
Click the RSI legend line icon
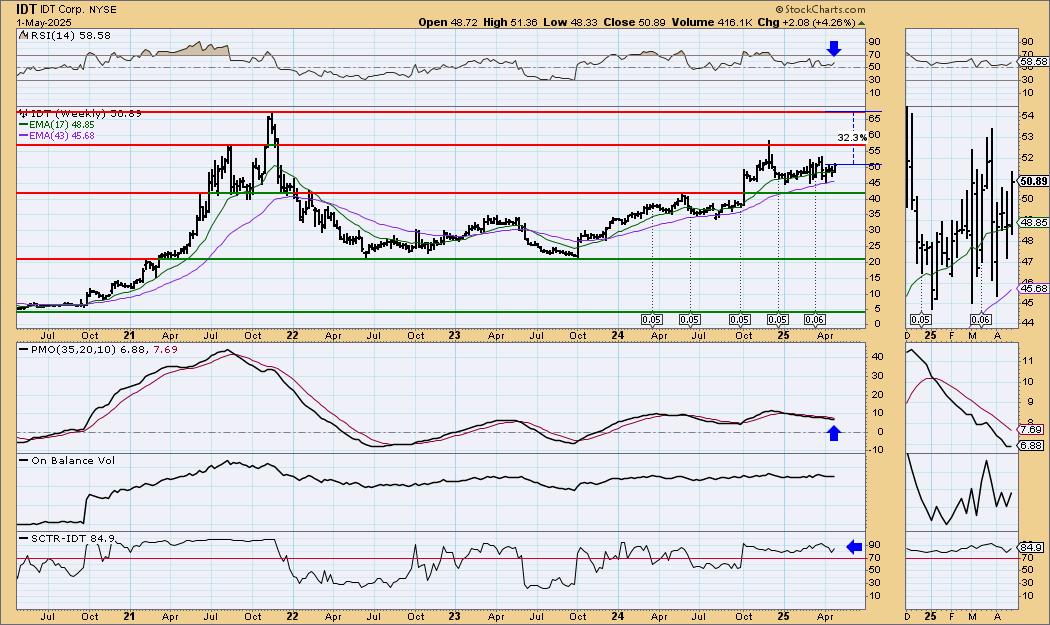click(24, 35)
